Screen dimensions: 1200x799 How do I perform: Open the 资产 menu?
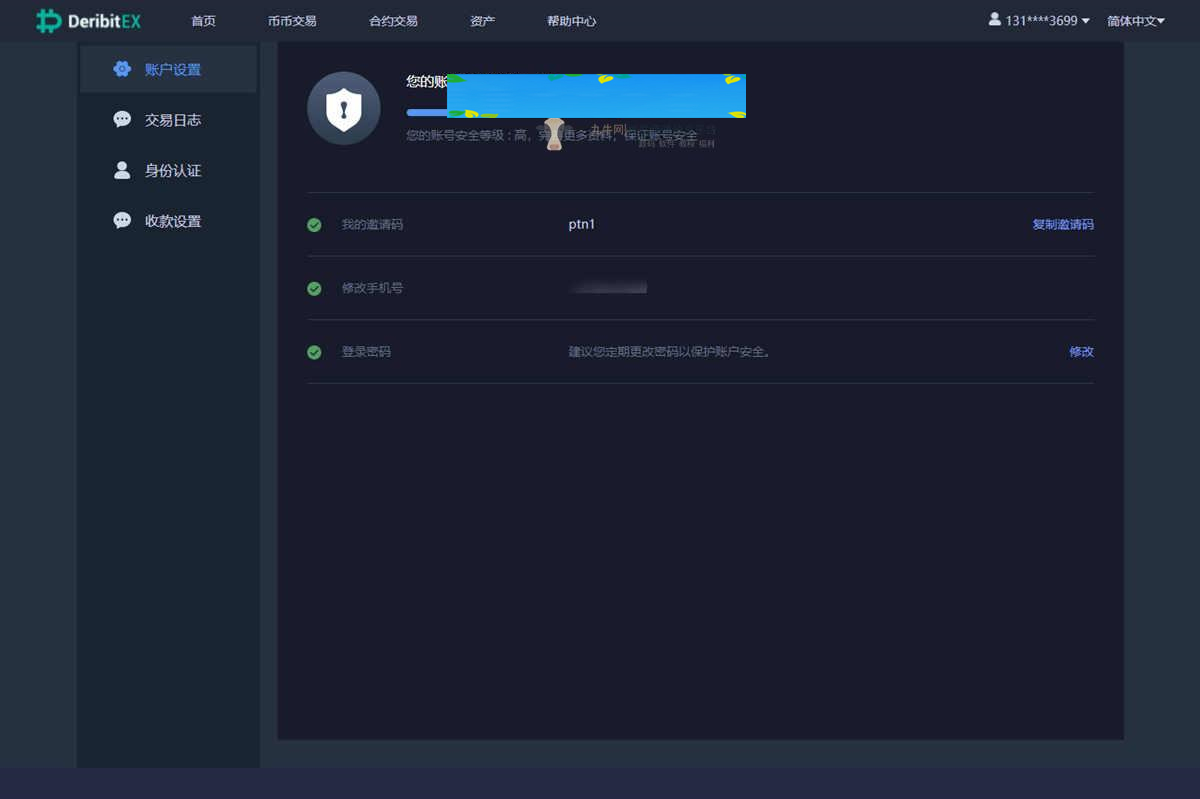point(482,20)
